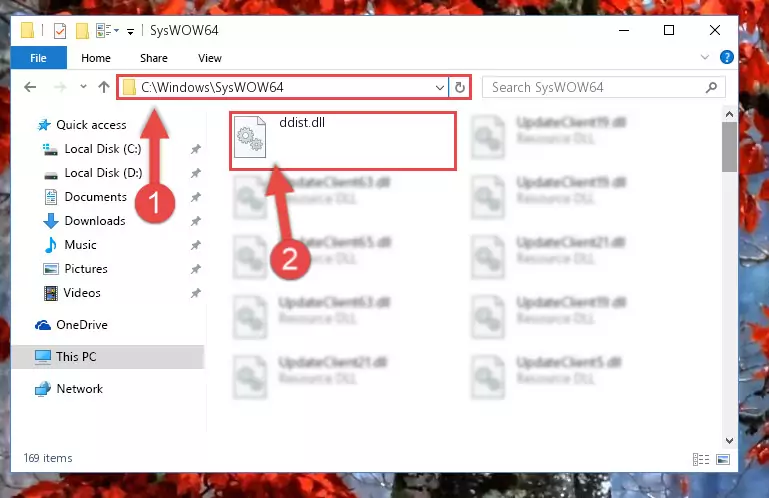The height and width of the screenshot is (498, 769).
Task: Select OneDrive in navigation pane
Action: (x=81, y=325)
